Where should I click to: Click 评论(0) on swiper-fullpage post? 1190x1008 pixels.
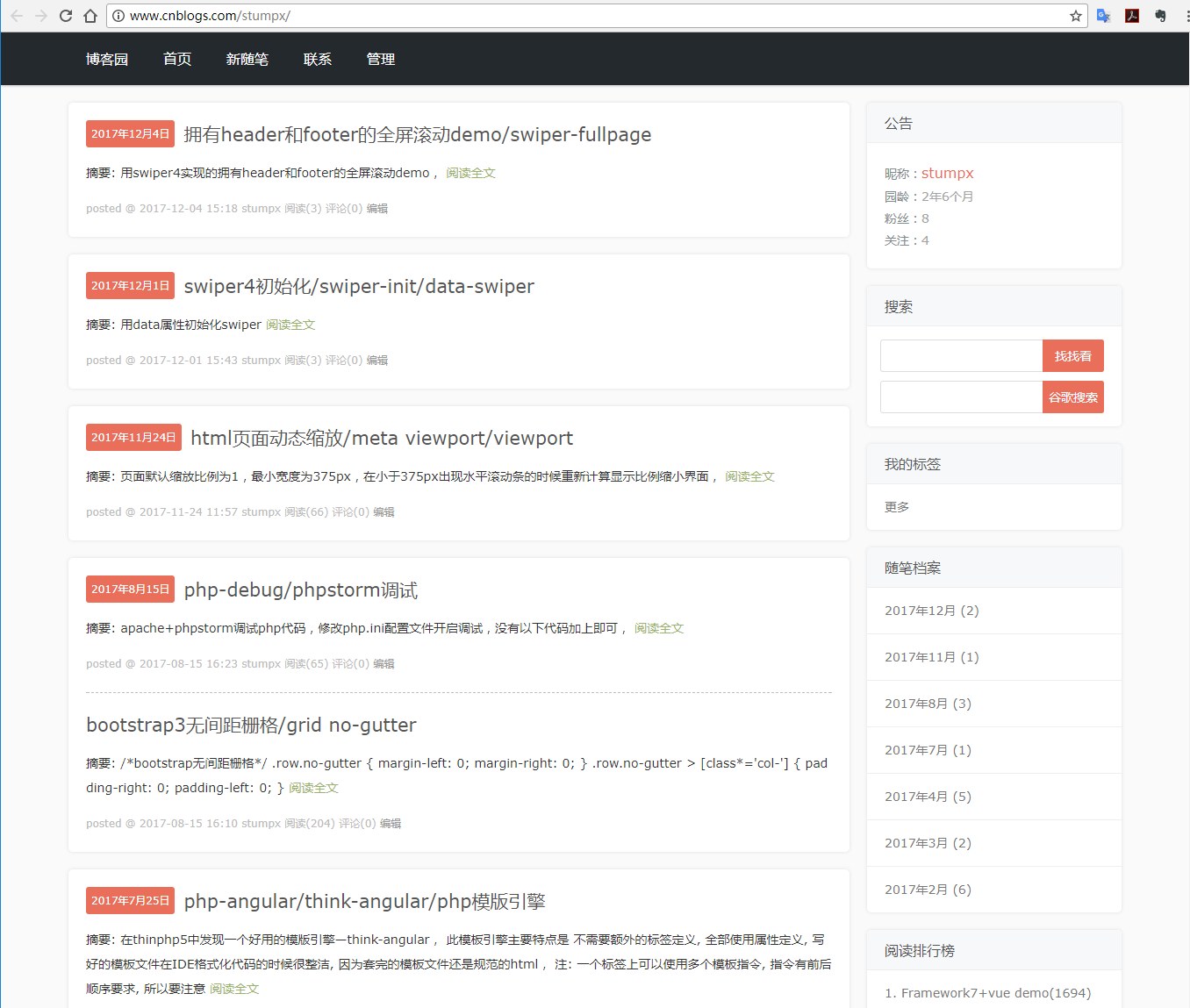(344, 209)
